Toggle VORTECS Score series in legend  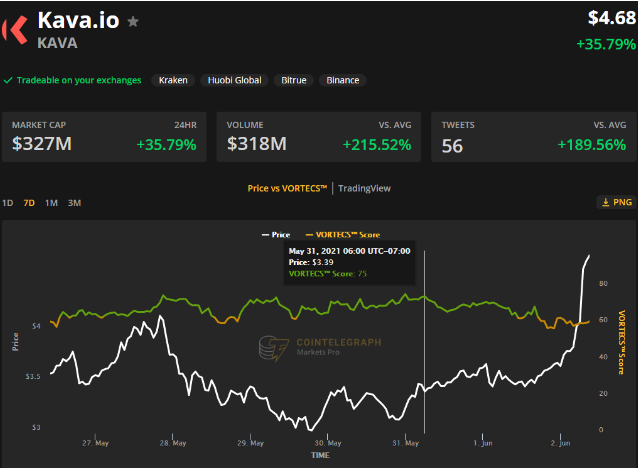(x=343, y=235)
